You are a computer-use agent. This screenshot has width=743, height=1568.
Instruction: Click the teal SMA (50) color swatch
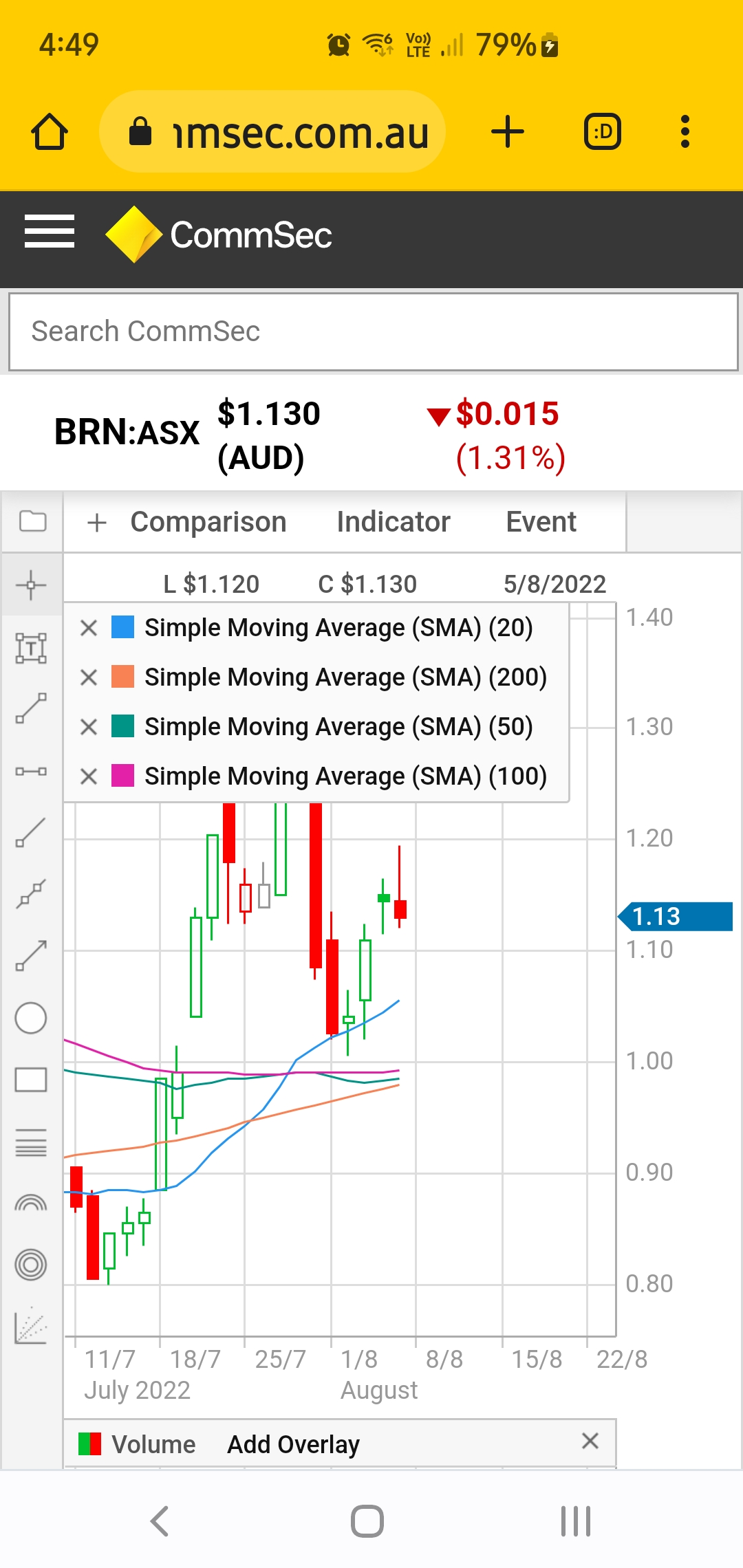tap(123, 726)
